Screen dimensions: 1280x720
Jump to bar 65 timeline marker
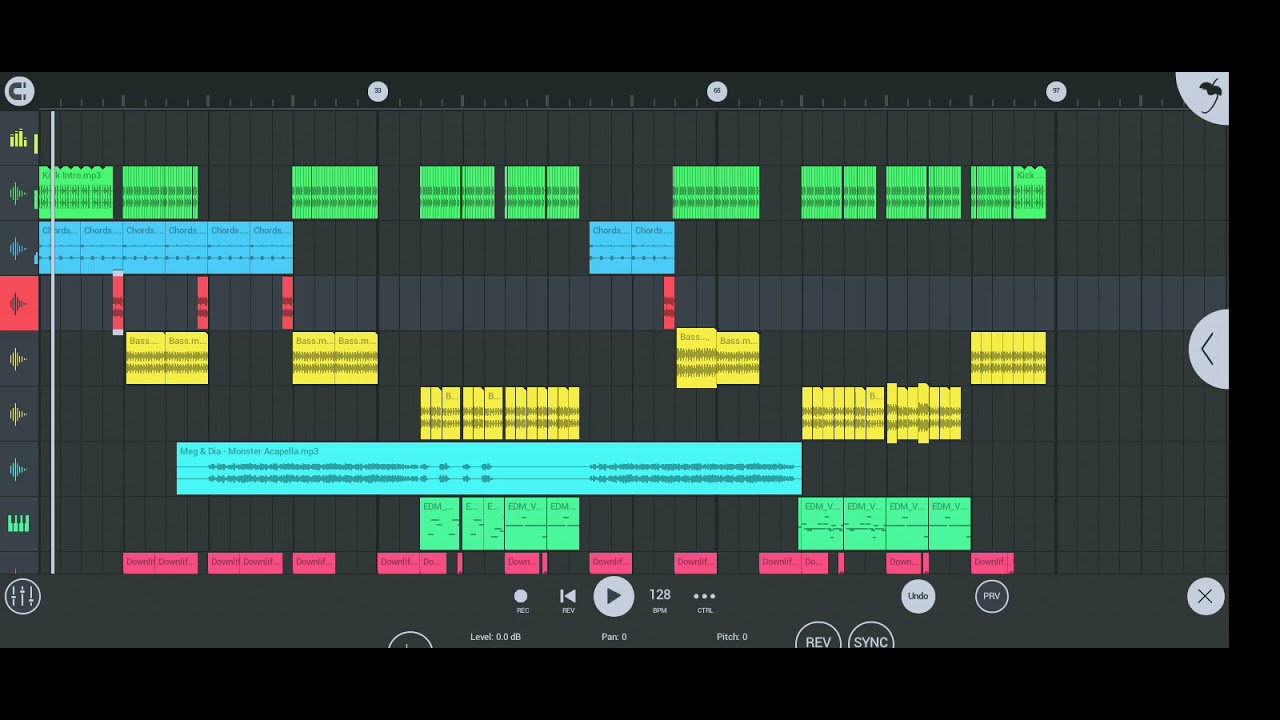click(x=716, y=91)
